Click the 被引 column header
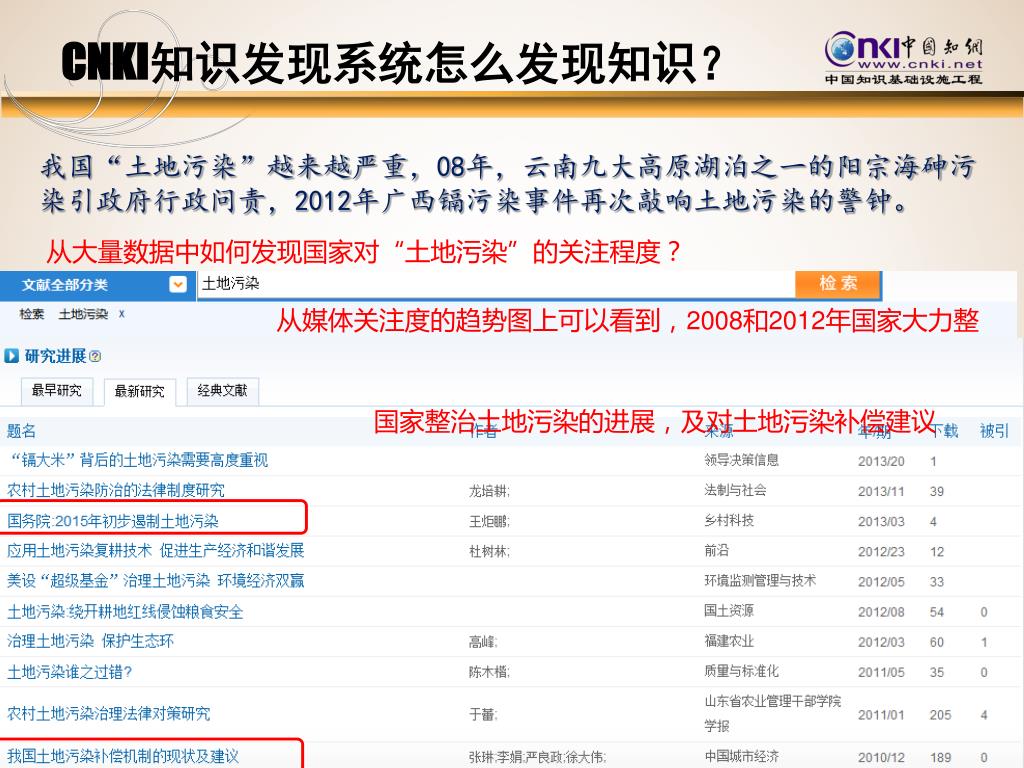This screenshot has width=1024, height=768. 995,431
